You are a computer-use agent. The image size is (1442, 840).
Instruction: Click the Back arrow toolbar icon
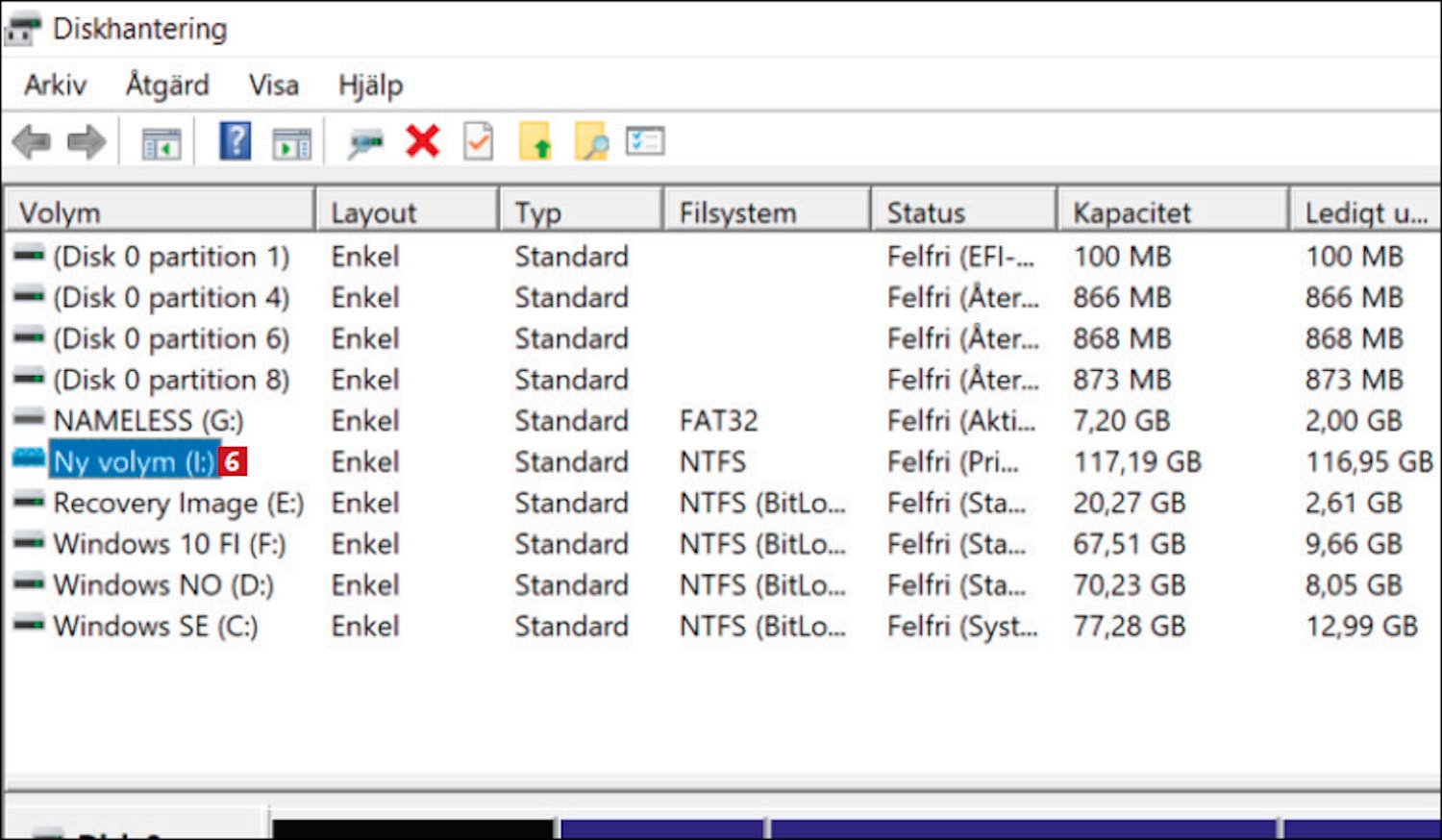(x=32, y=142)
